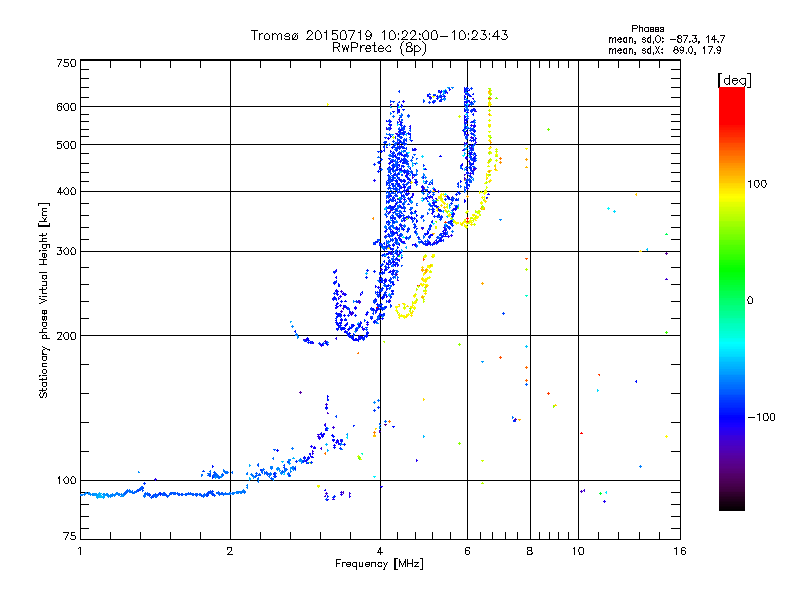Click the colorbar label '0'

click(750, 301)
